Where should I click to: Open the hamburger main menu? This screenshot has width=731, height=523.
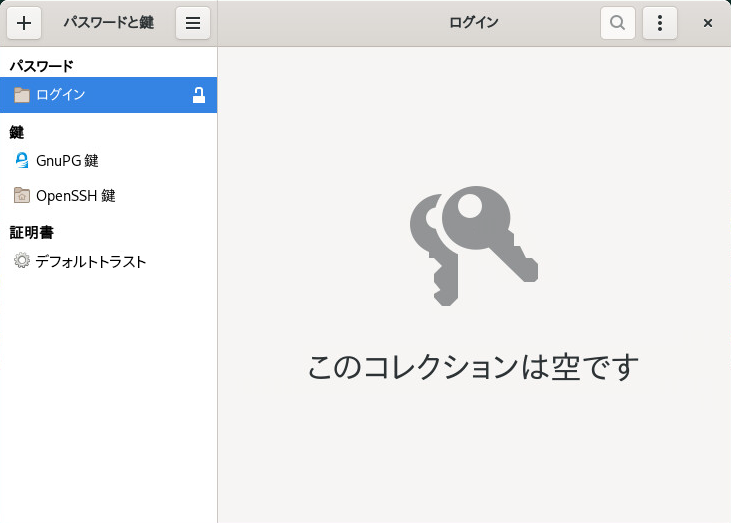(x=193, y=23)
